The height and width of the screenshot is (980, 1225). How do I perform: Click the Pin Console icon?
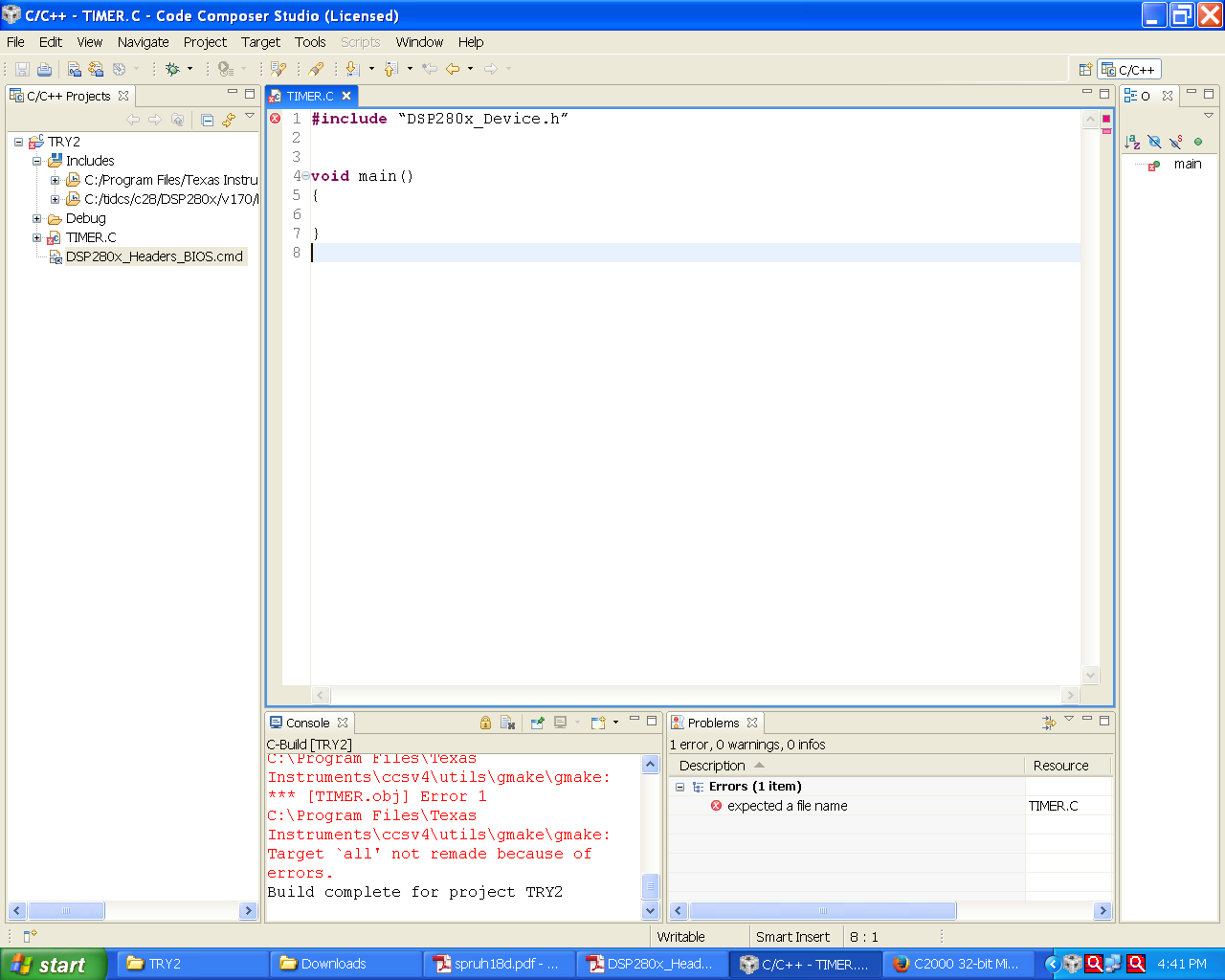(x=537, y=723)
